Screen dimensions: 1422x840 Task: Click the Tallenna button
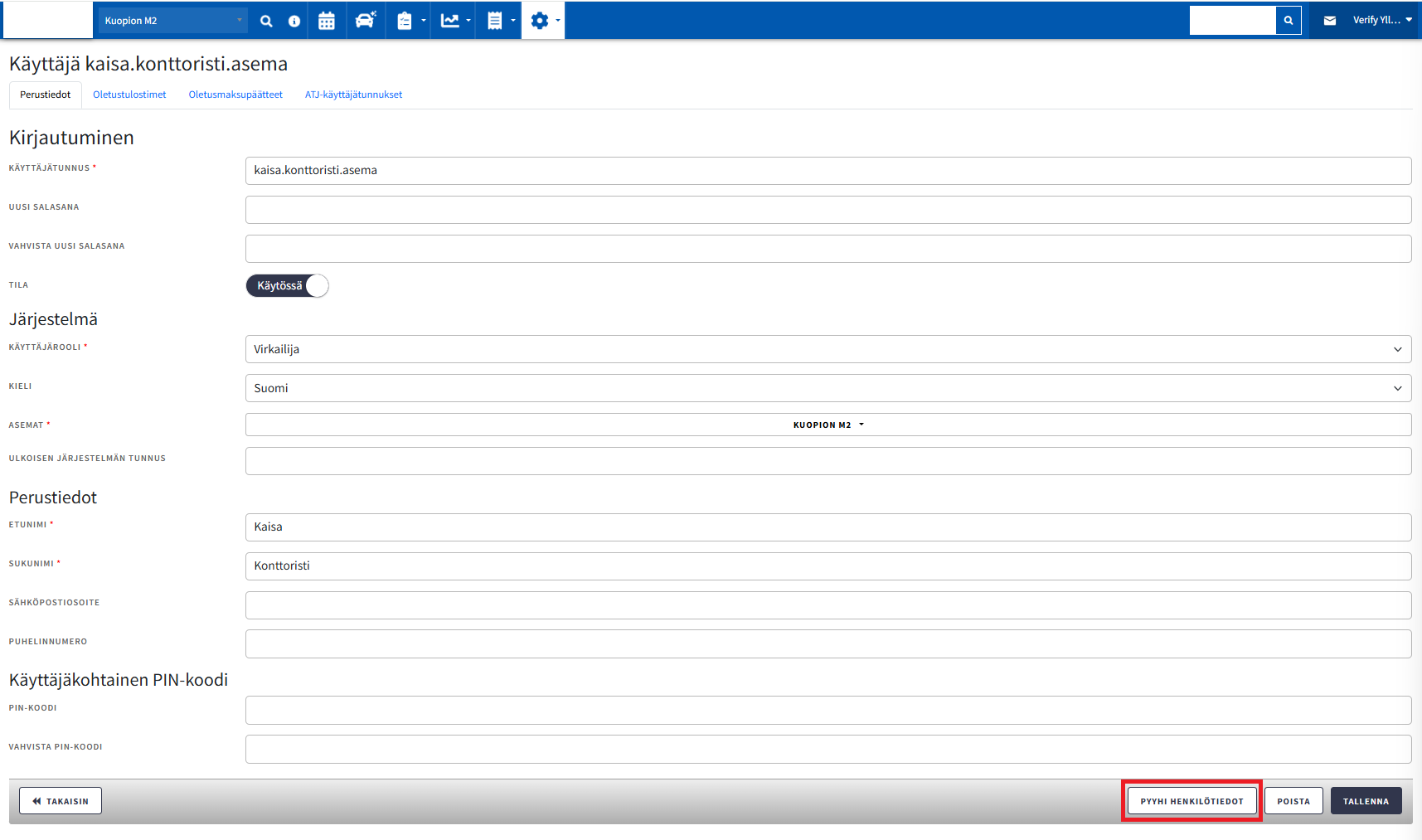pos(1366,801)
